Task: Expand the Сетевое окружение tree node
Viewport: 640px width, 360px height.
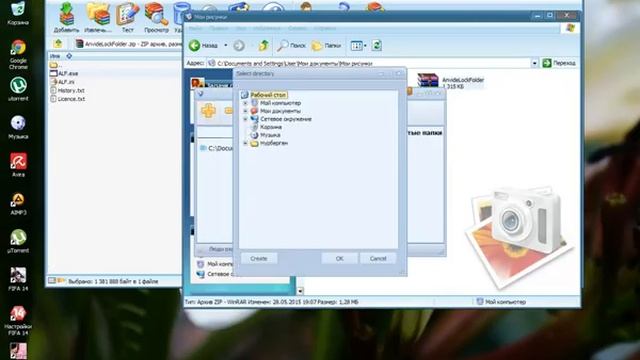Action: pos(245,119)
